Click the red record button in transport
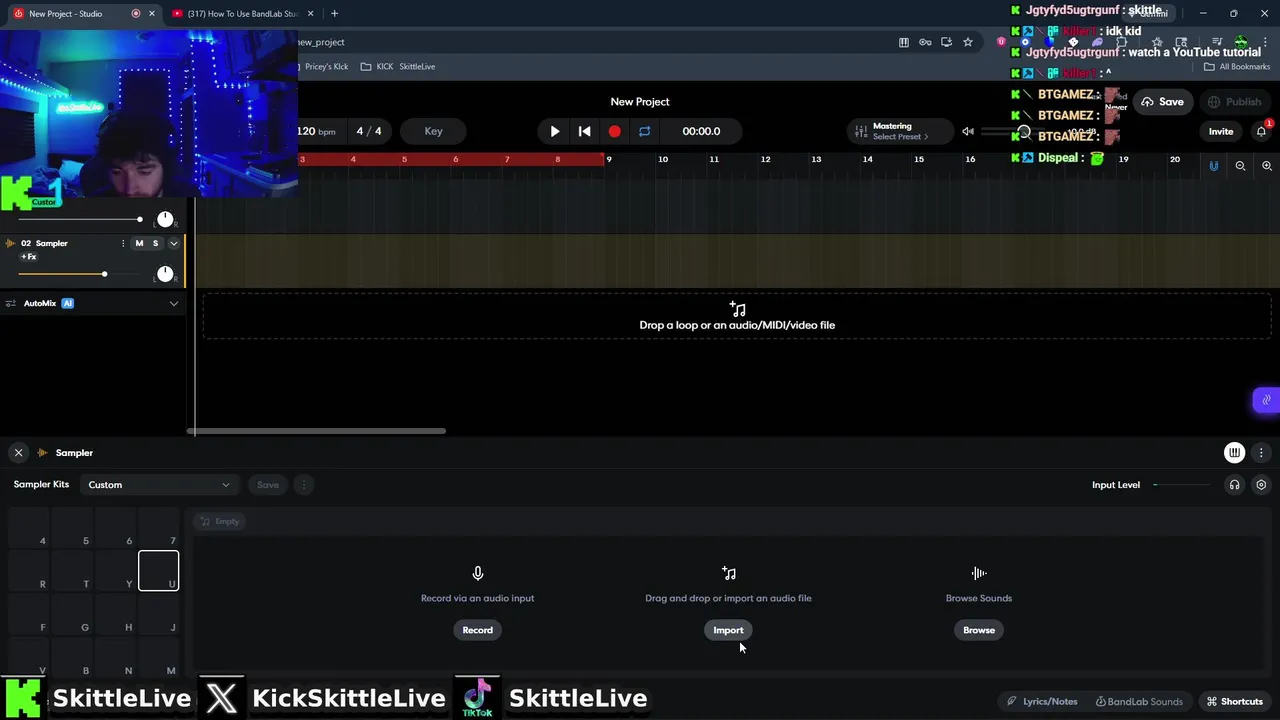 (x=614, y=131)
